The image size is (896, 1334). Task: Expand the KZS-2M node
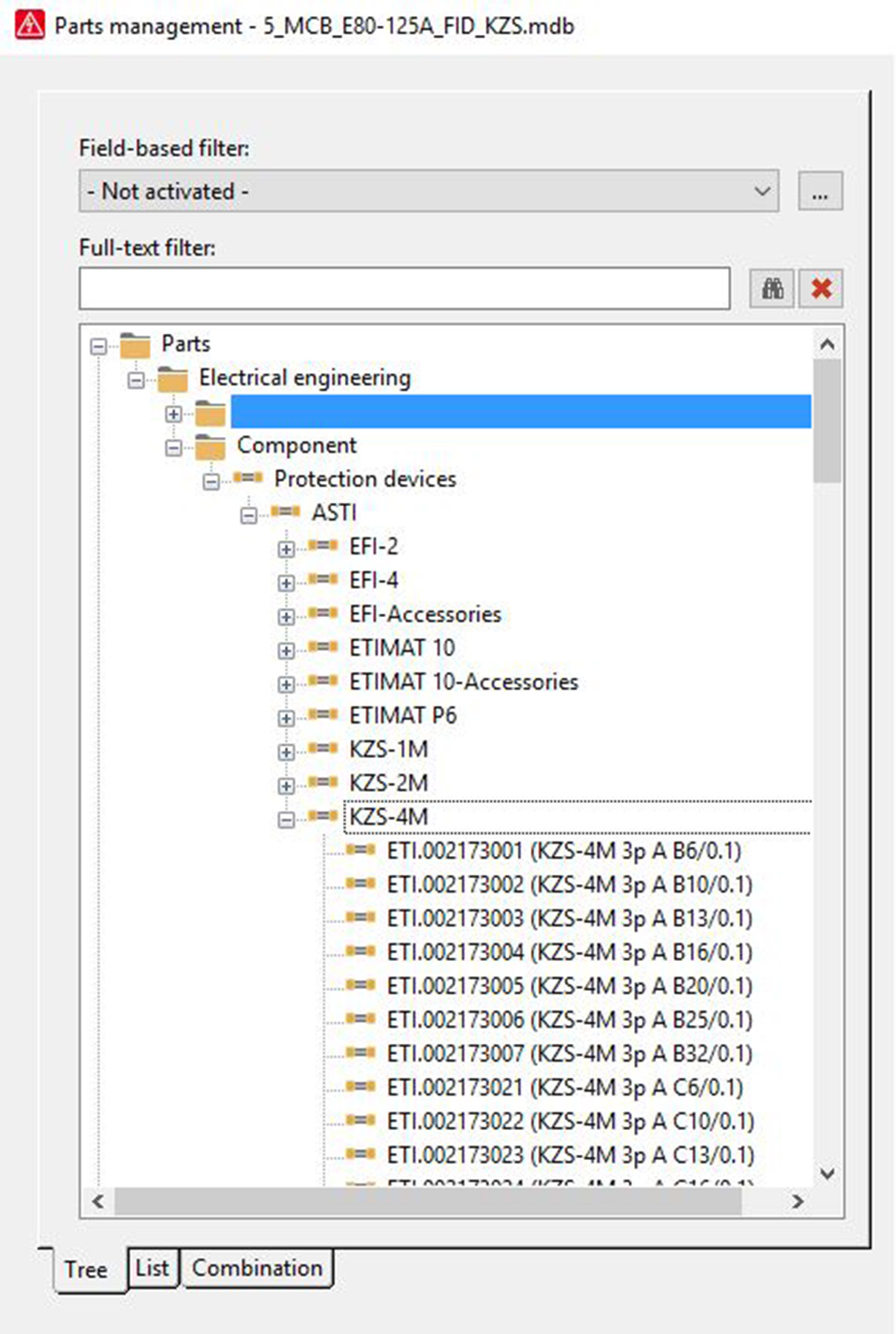pos(286,786)
